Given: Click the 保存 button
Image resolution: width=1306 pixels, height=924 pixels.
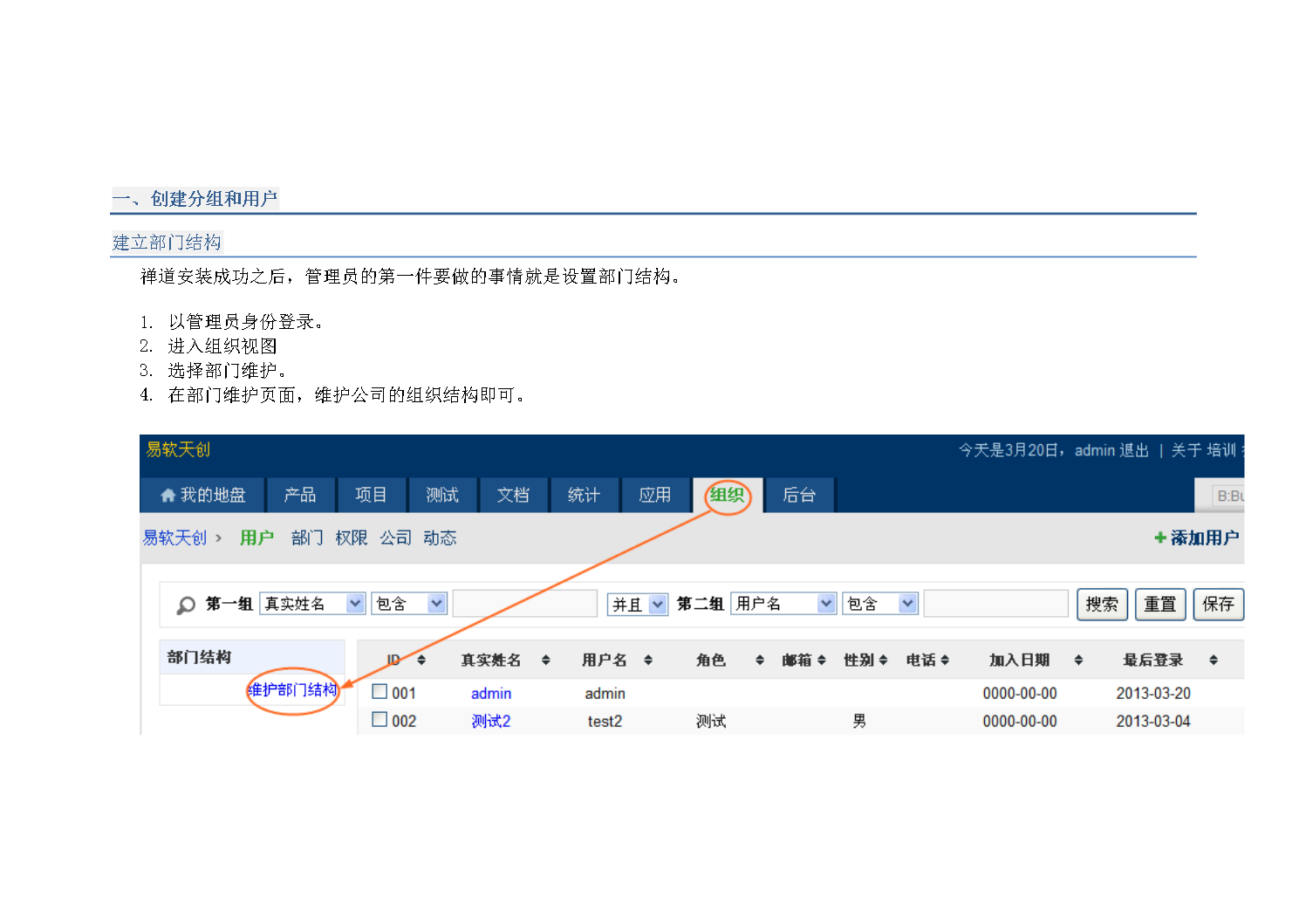Looking at the screenshot, I should pos(1218,604).
